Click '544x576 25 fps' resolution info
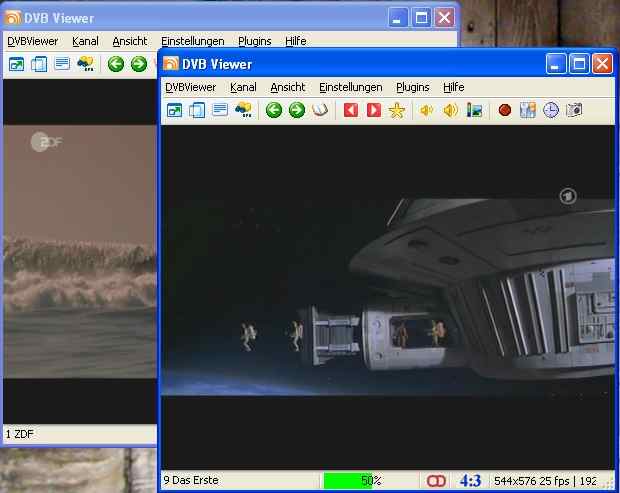Screen dimensions: 620x493 point(532,481)
